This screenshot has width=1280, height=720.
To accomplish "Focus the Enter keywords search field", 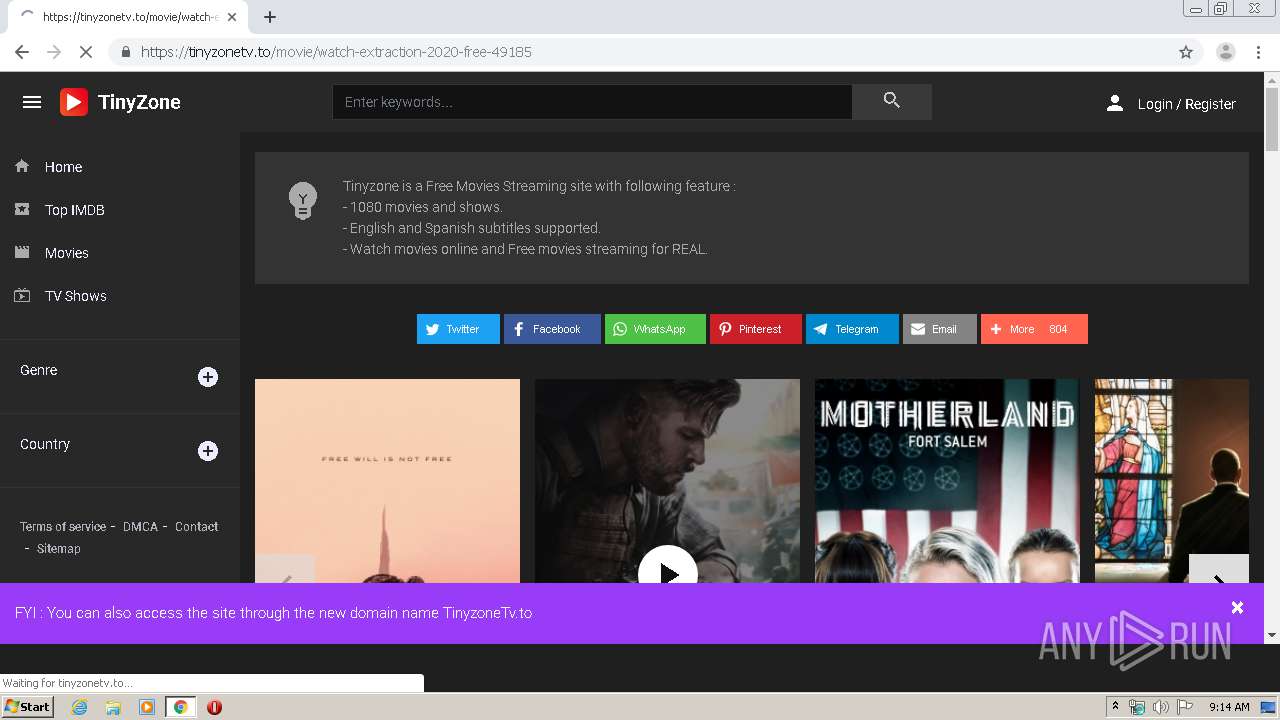I will (x=592, y=102).
